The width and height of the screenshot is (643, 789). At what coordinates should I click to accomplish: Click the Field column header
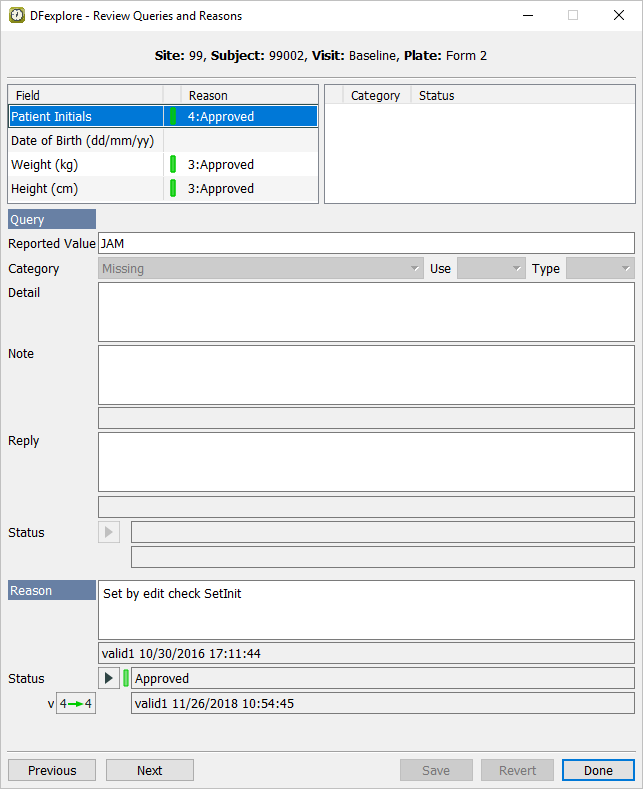pyautogui.click(x=85, y=96)
